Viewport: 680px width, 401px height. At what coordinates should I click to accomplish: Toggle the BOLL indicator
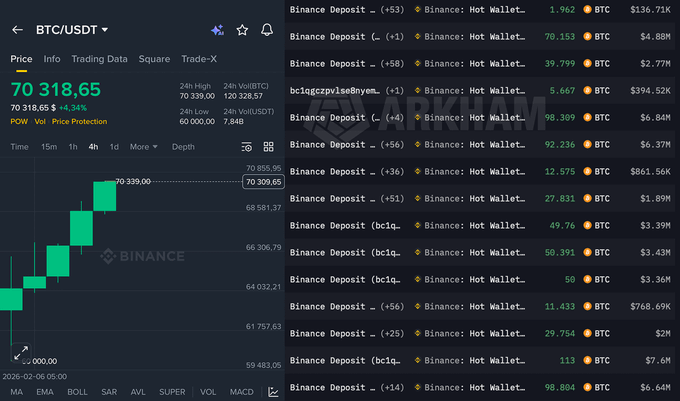coord(77,391)
